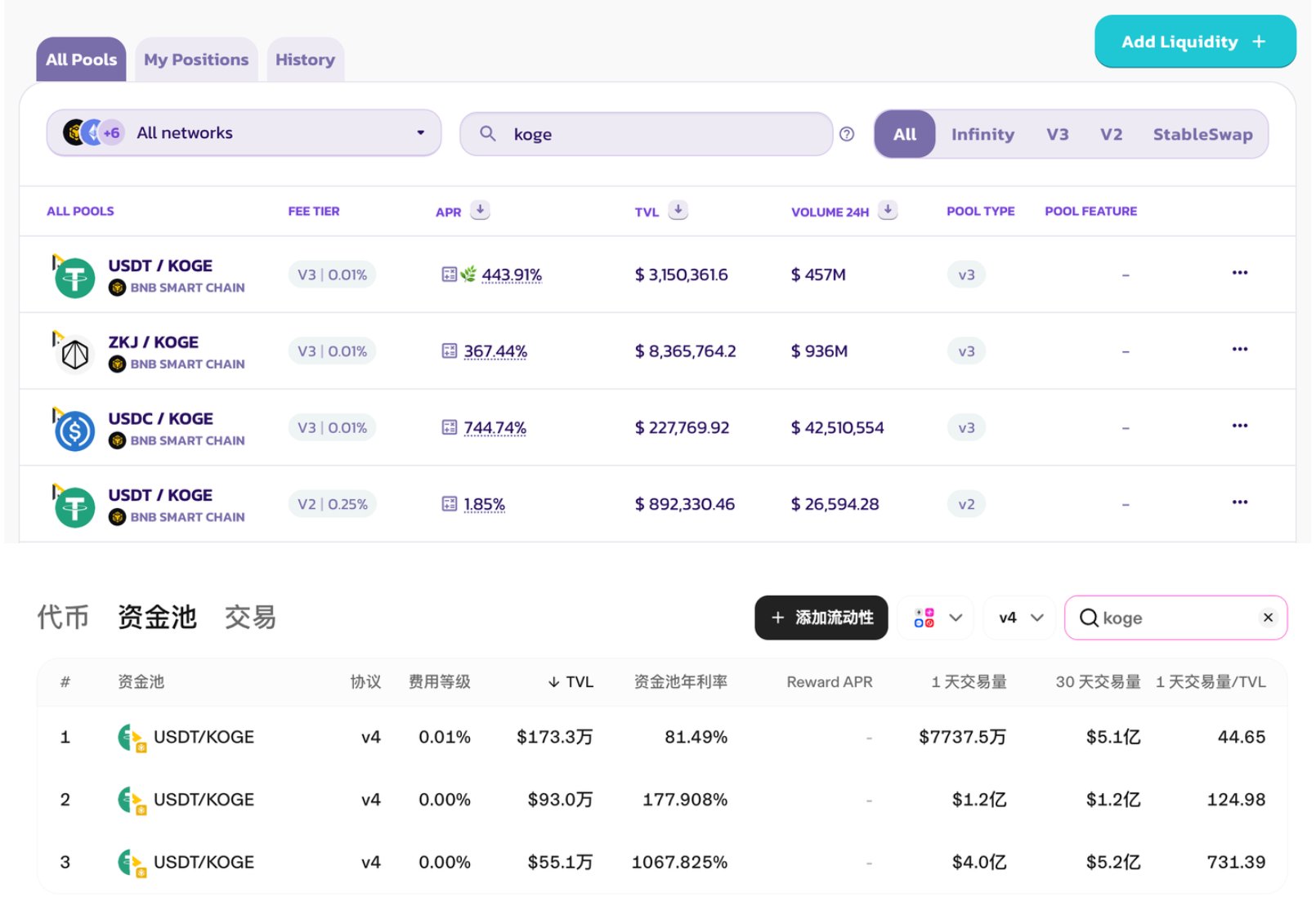Click BNB chain icon under ZKJ / KOGE

pos(117,364)
